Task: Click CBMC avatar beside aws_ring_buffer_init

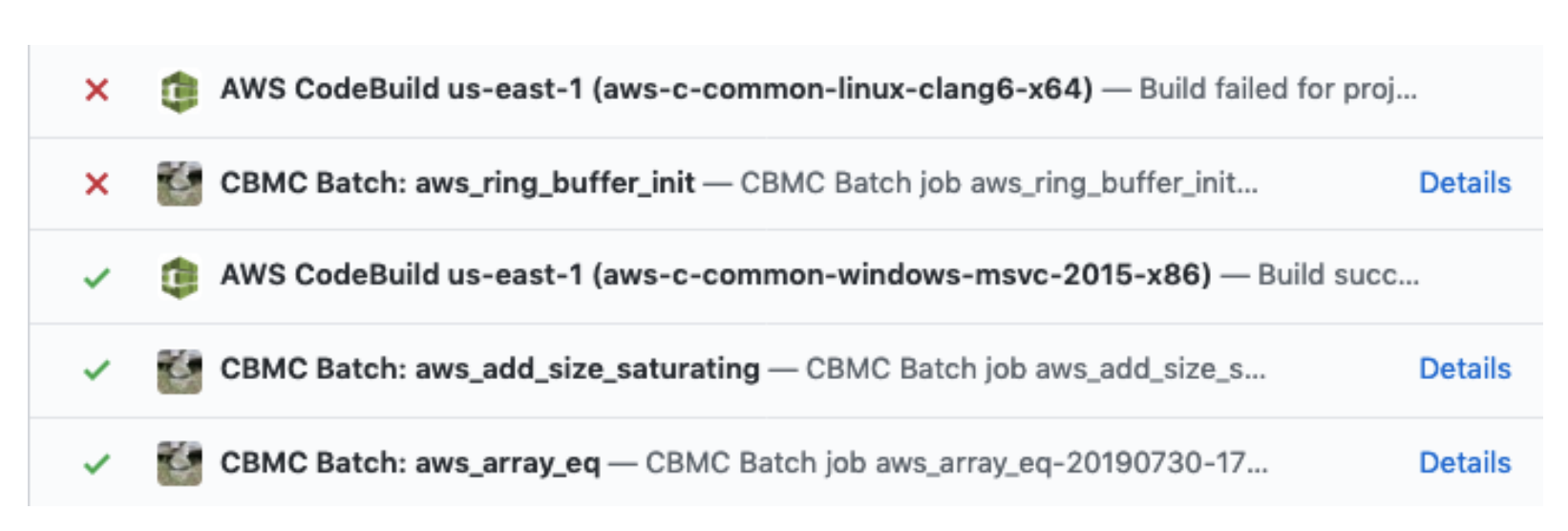Action: click(180, 183)
